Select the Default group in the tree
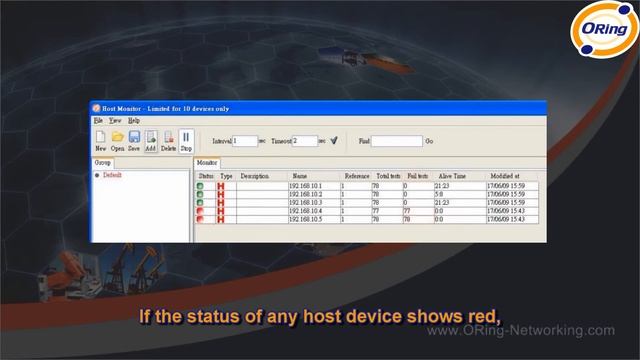The width and height of the screenshot is (640, 360). [x=112, y=175]
